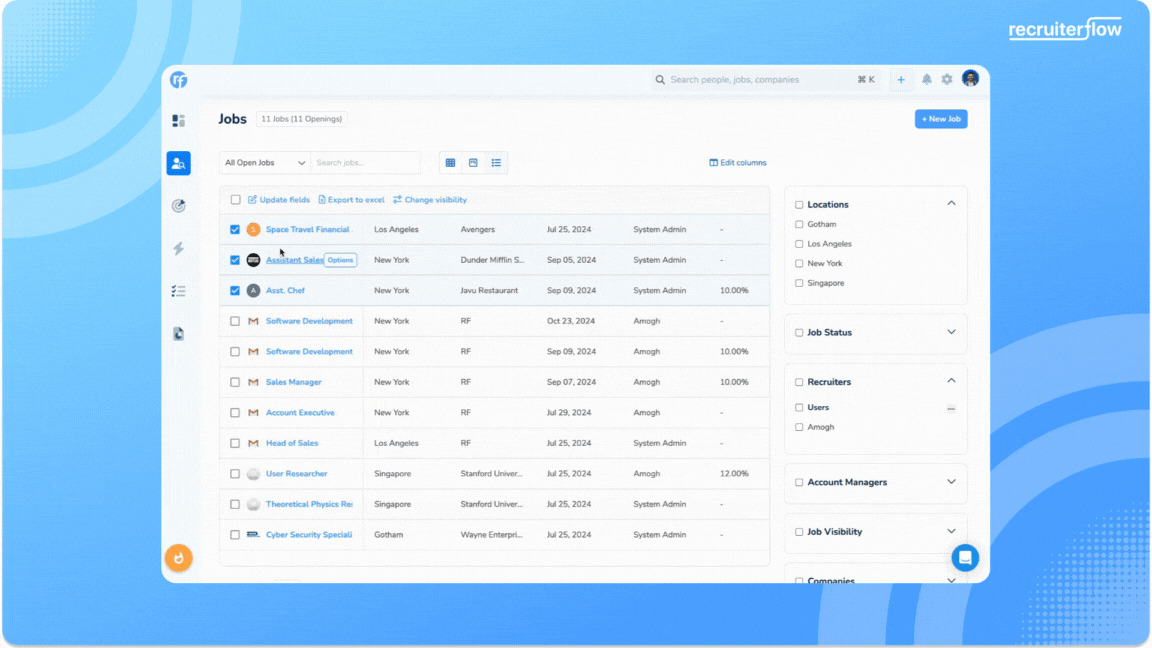Click Export to excel action

point(351,200)
